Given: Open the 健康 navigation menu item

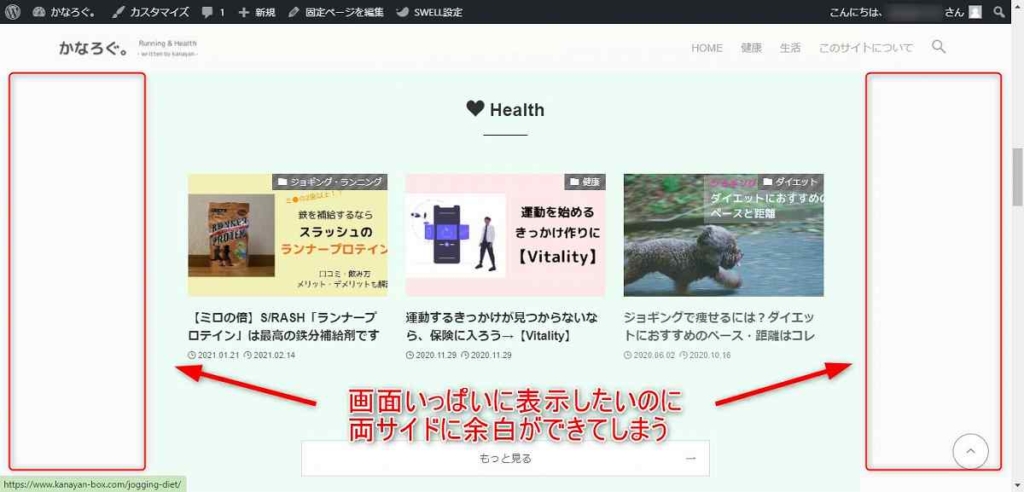Looking at the screenshot, I should (x=751, y=48).
